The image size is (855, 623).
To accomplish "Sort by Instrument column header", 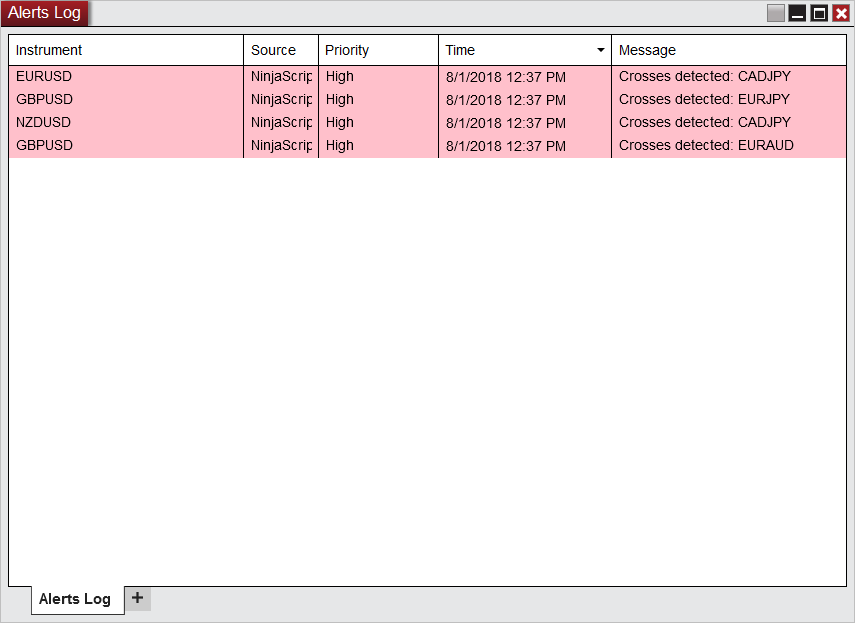I will tap(126, 50).
